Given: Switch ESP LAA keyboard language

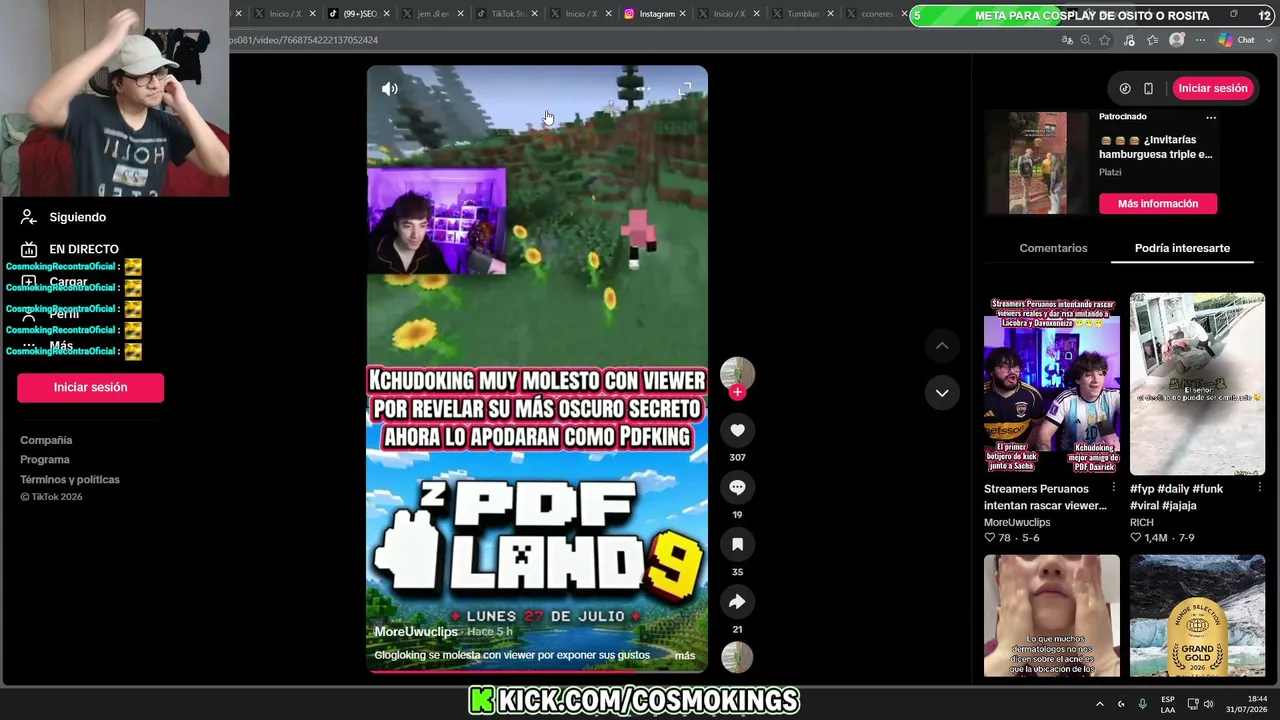Looking at the screenshot, I should [x=1168, y=704].
